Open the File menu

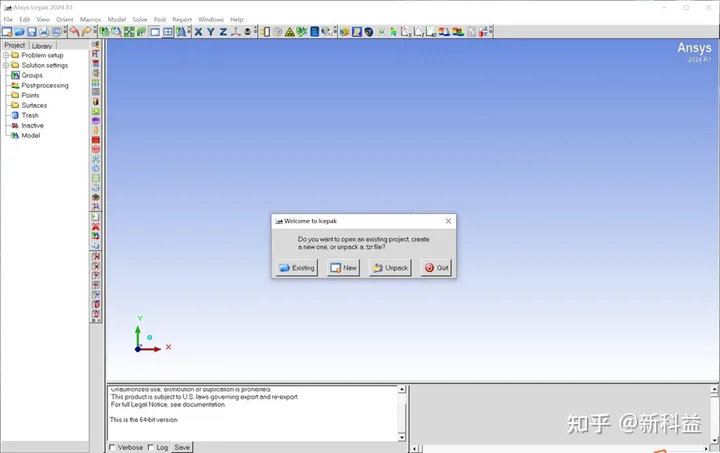pyautogui.click(x=8, y=19)
